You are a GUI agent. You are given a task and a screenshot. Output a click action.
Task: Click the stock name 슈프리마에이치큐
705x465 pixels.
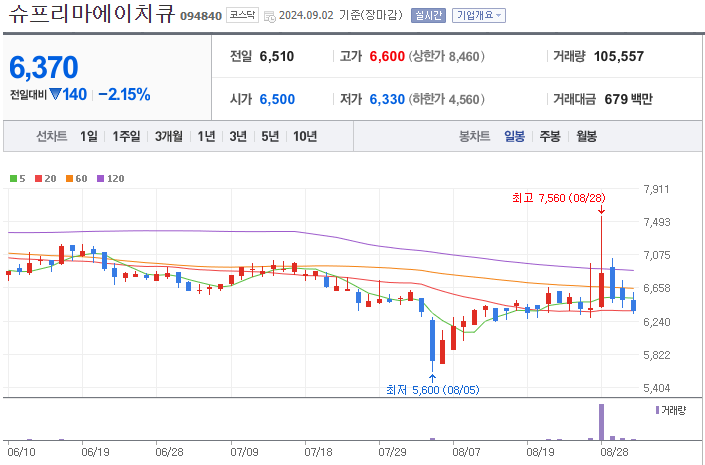[91, 14]
